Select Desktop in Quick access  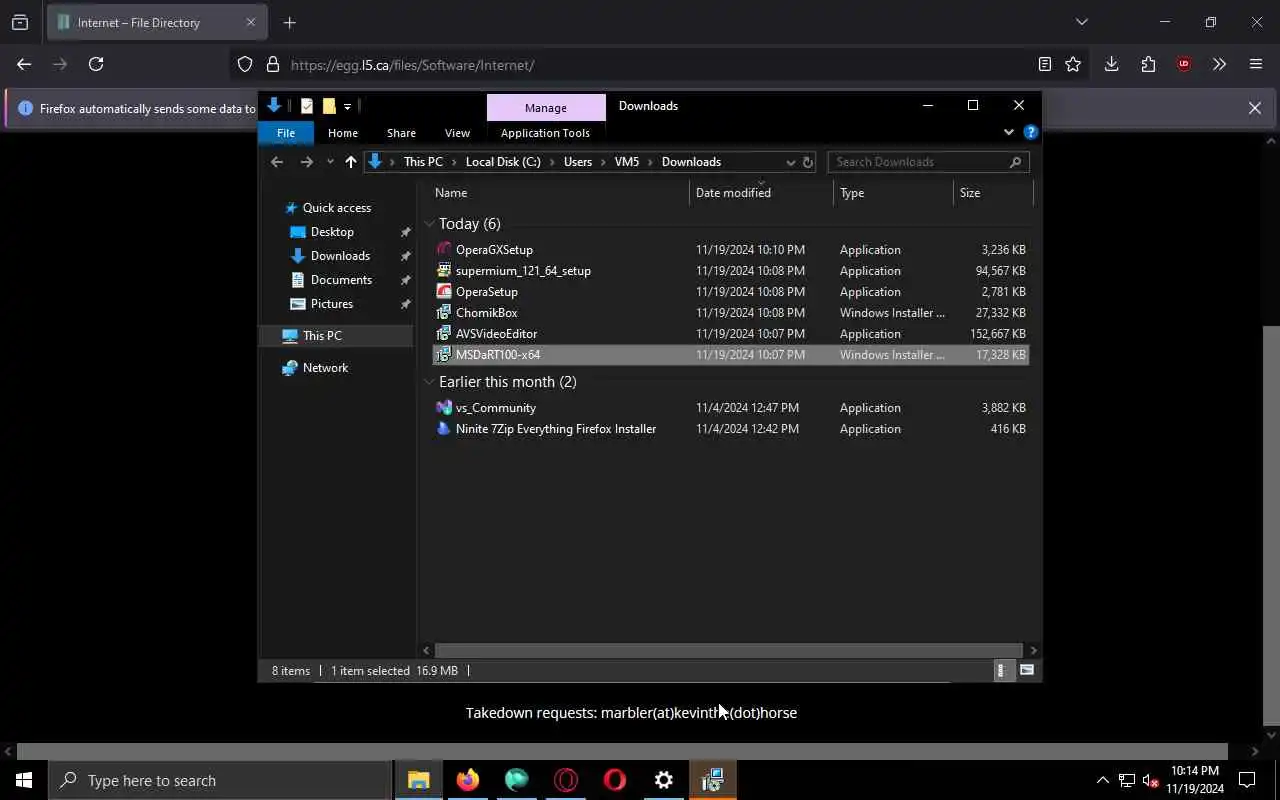click(x=332, y=232)
